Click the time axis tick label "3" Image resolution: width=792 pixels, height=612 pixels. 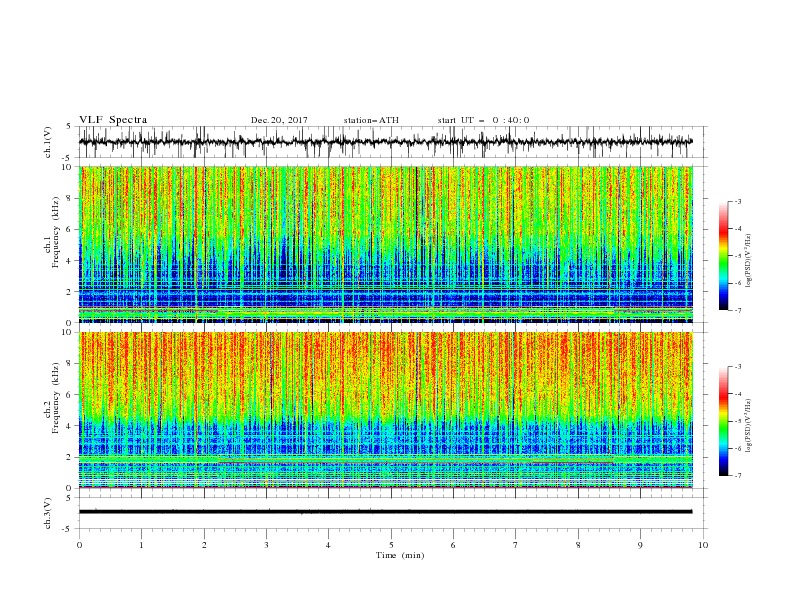(266, 545)
